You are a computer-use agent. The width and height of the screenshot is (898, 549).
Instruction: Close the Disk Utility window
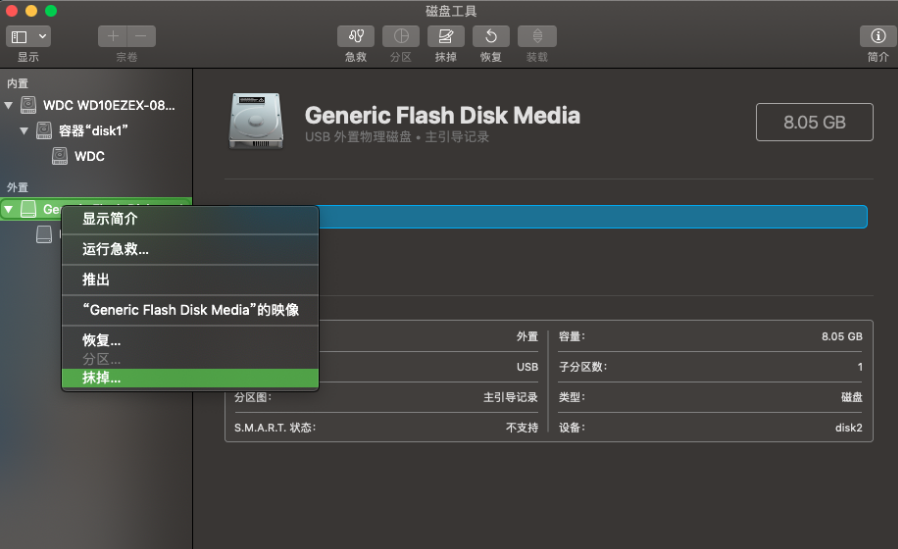[x=11, y=10]
